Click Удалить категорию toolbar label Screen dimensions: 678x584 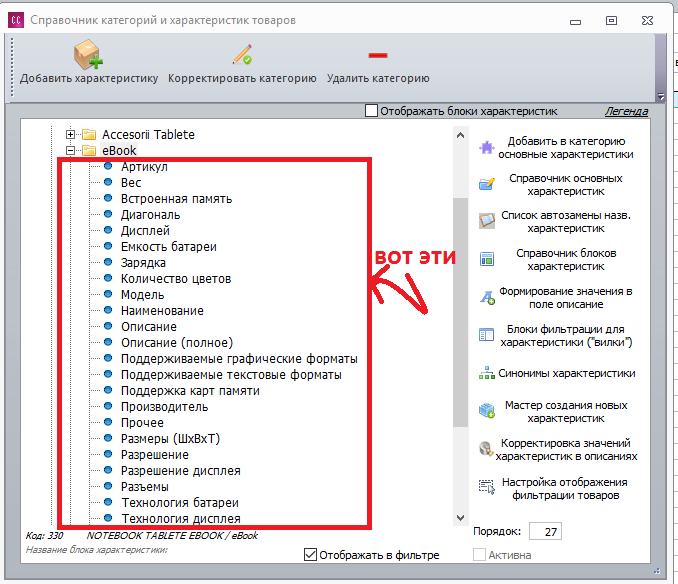[378, 78]
